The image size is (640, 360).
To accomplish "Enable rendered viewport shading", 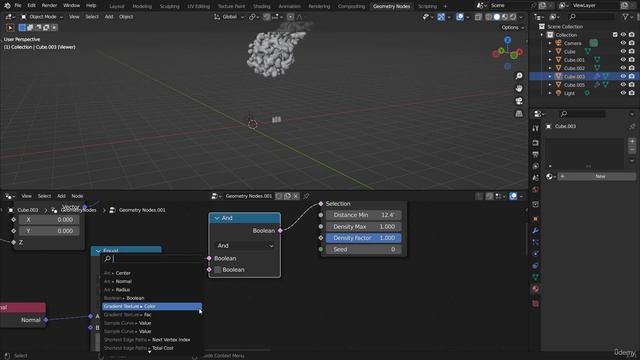I will 513,17.
